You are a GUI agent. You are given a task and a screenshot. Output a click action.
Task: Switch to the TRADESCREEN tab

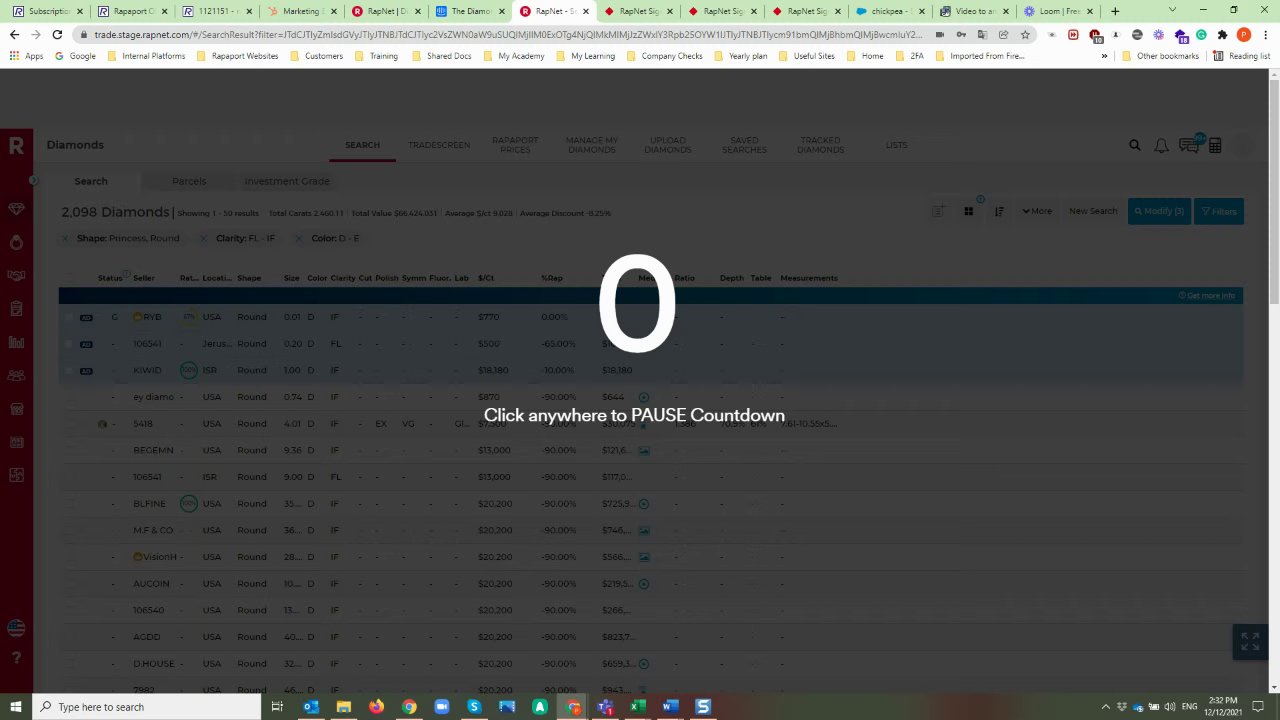point(439,145)
